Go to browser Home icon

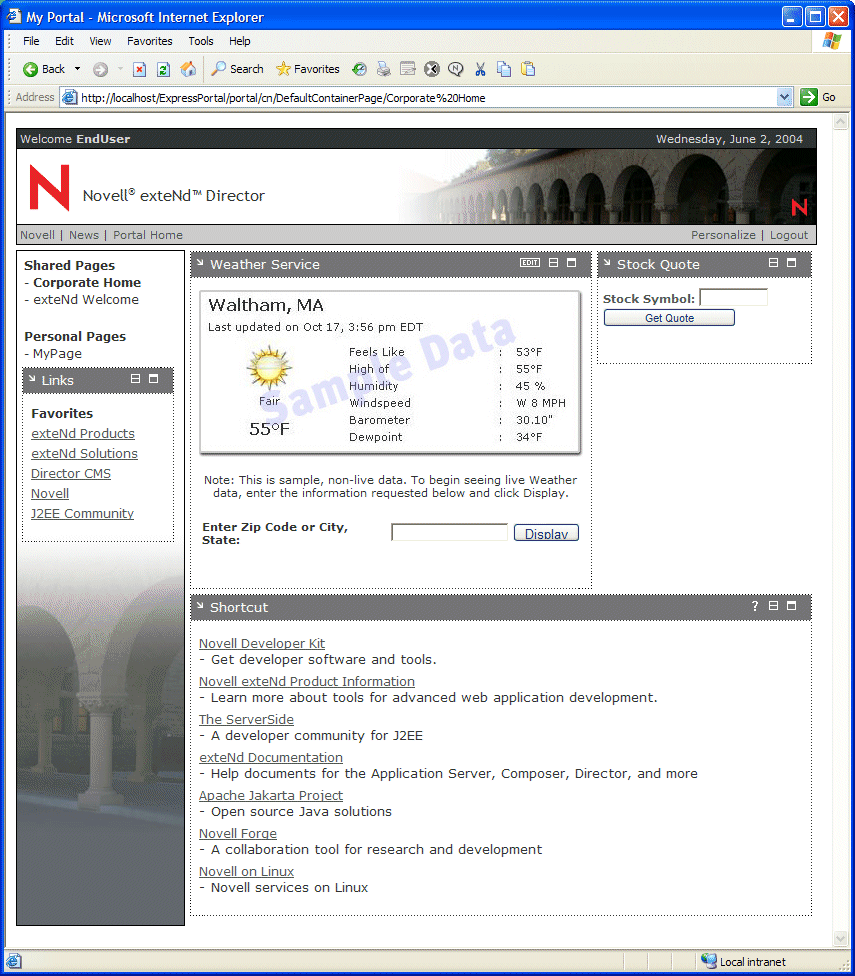coord(188,69)
